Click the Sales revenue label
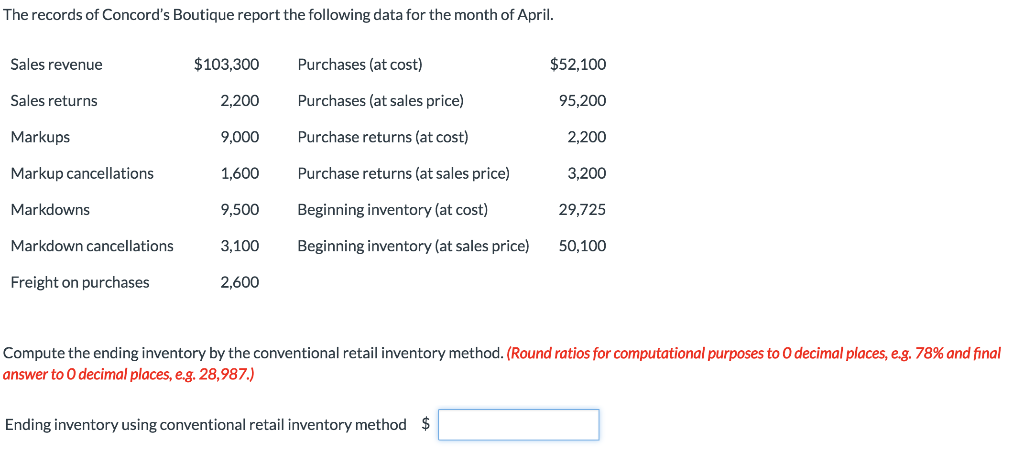Screen dimensions: 1024x473 [56, 65]
